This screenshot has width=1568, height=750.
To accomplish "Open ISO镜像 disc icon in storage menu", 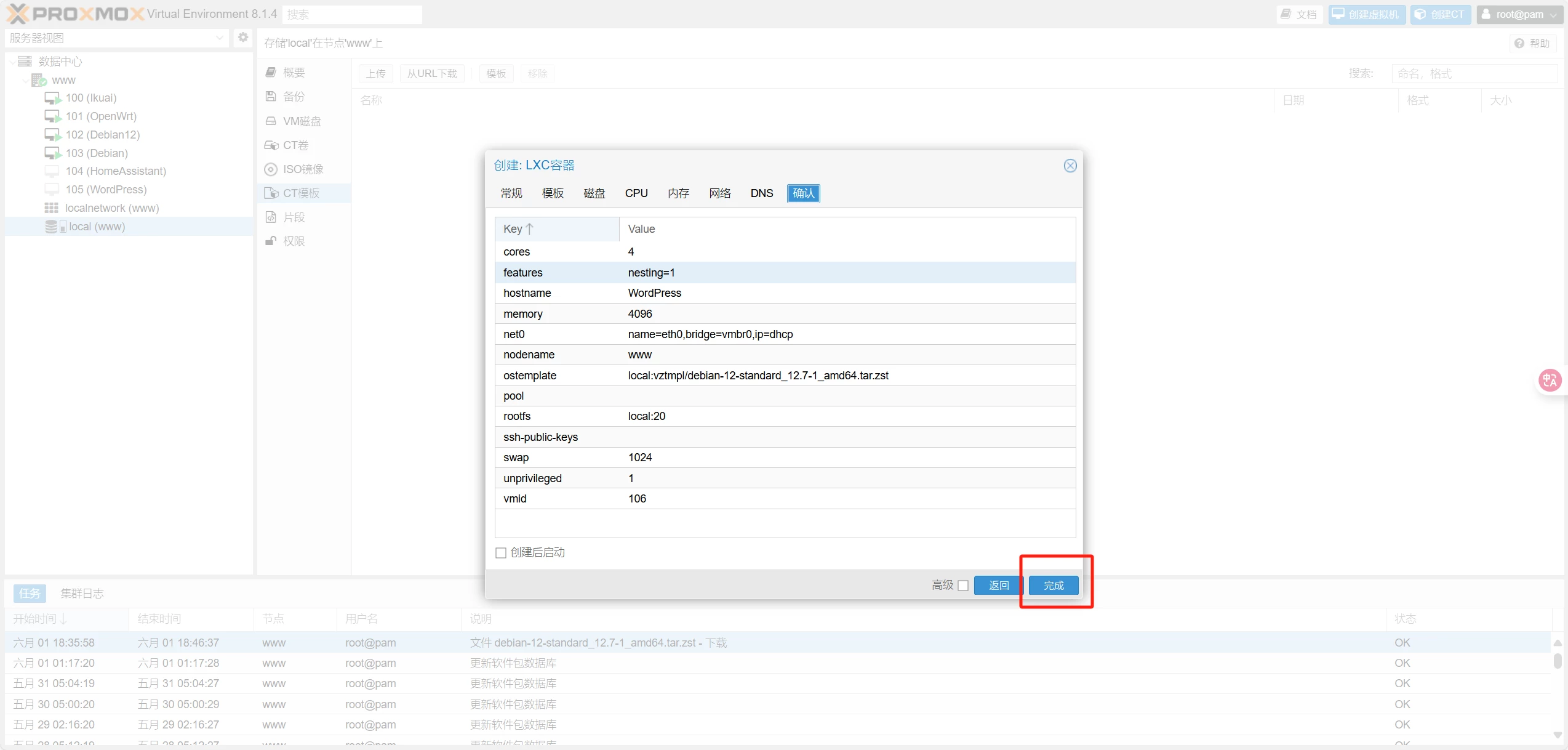I will [x=271, y=169].
